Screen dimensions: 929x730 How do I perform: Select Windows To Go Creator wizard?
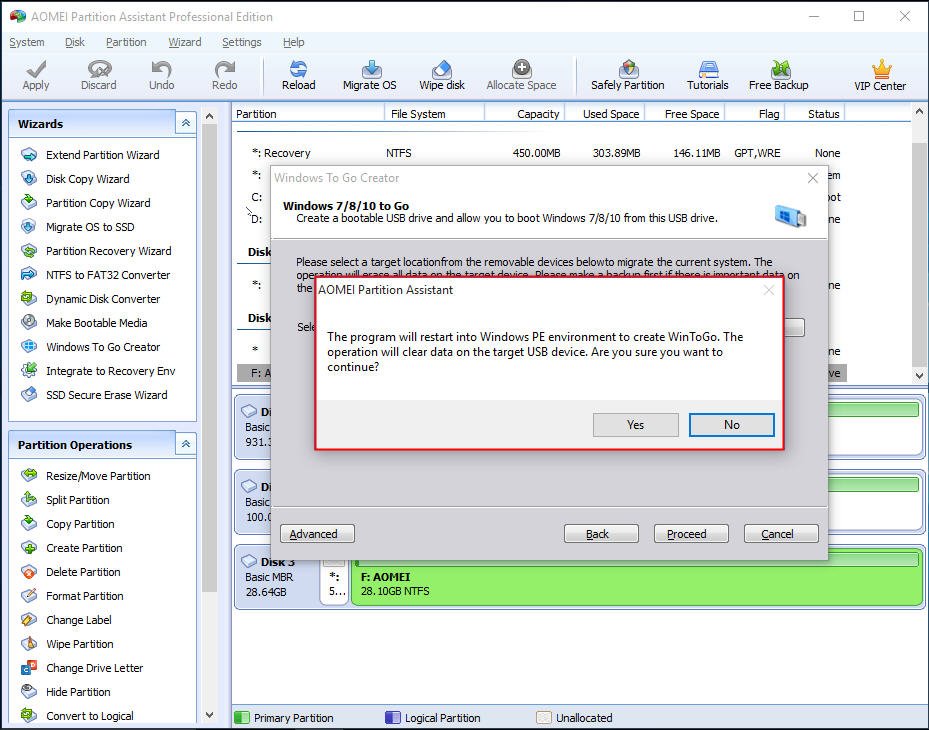[x=91, y=347]
